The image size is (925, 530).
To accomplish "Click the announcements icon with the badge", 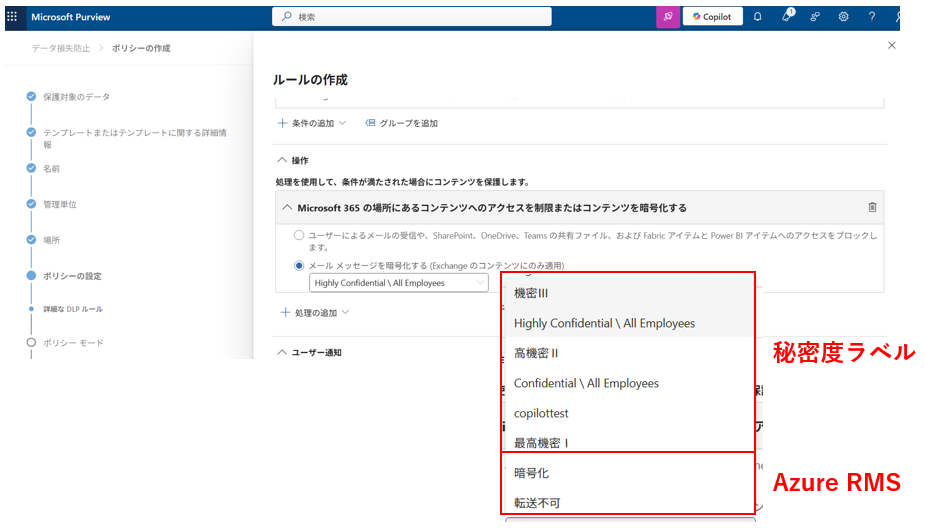I will [786, 17].
